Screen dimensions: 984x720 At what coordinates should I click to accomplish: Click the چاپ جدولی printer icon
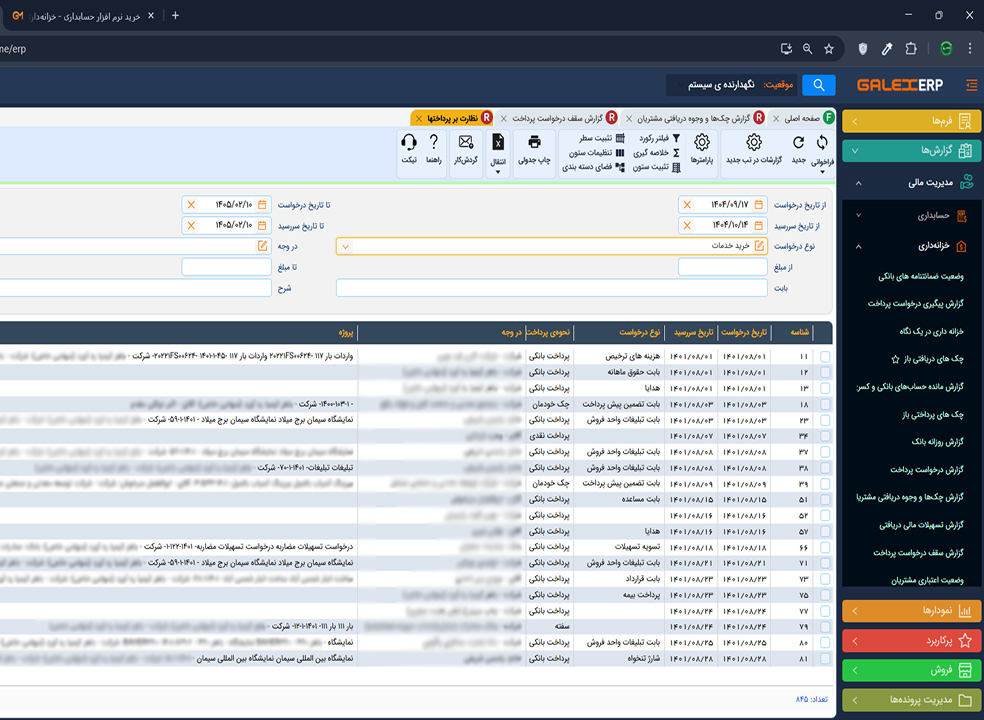point(534,142)
